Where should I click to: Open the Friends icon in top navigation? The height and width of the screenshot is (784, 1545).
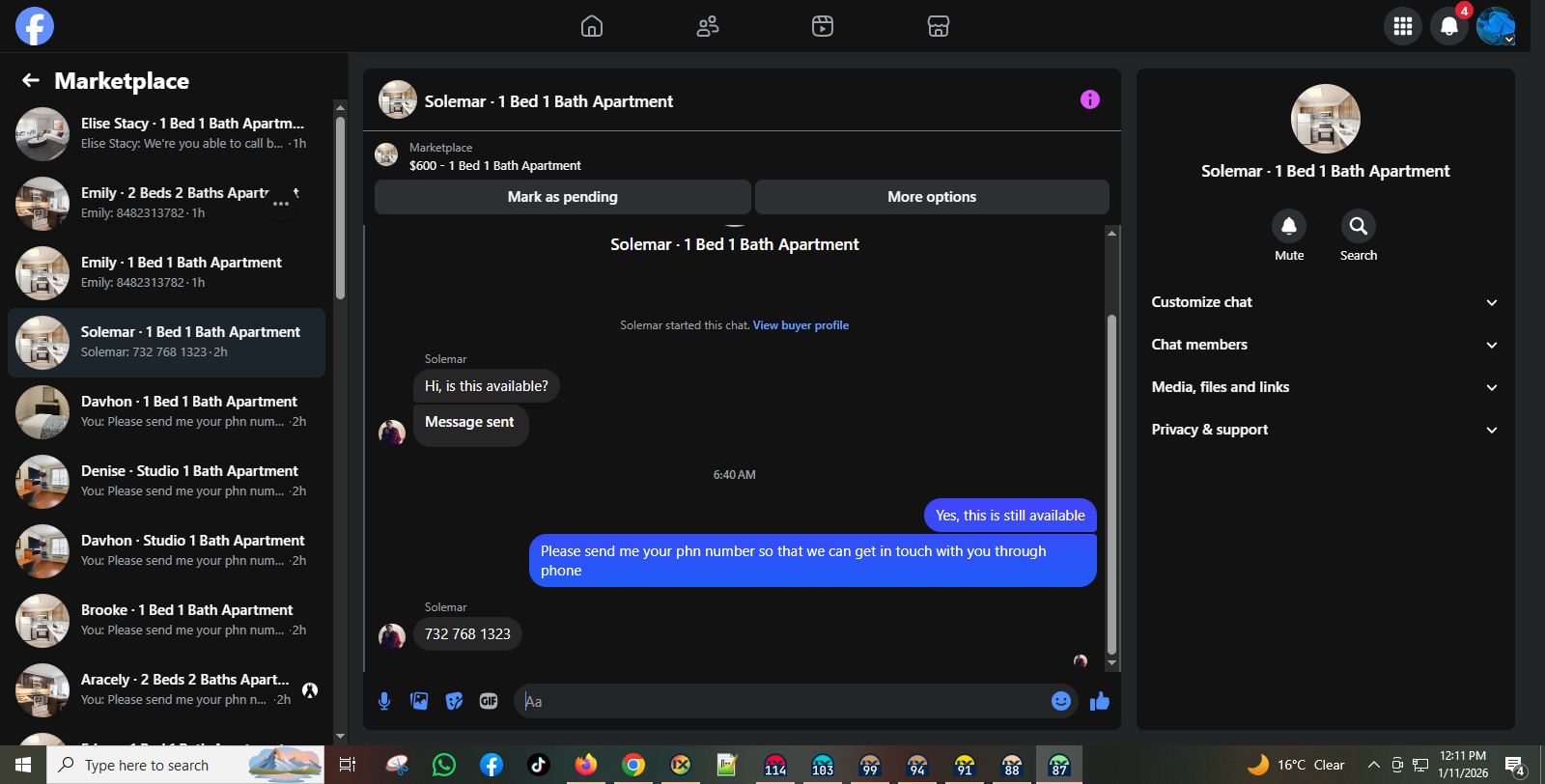(708, 26)
